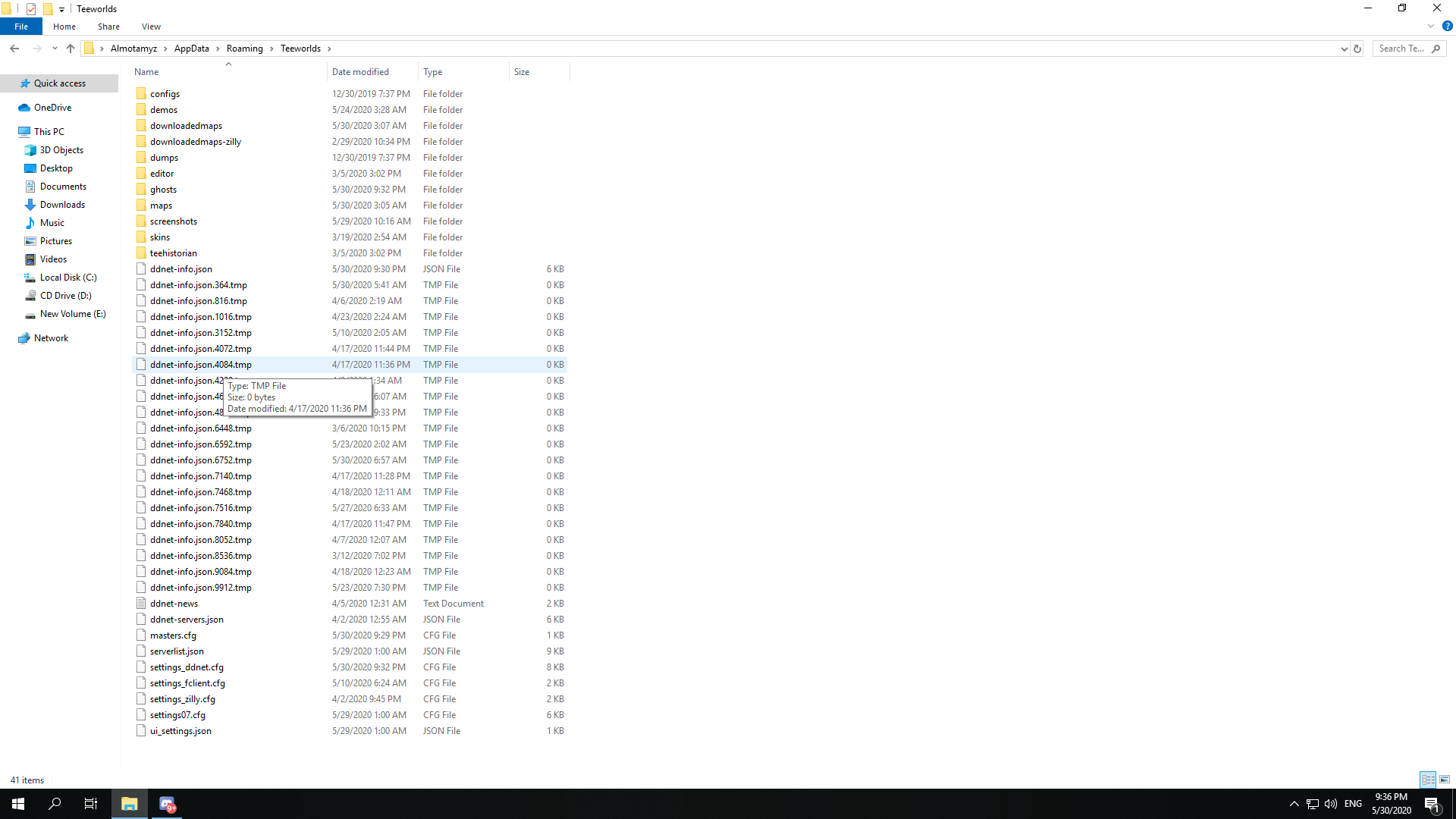Select the downloadedmaps-zilly folder icon
Image resolution: width=1456 pixels, height=819 pixels.
pos(141,142)
